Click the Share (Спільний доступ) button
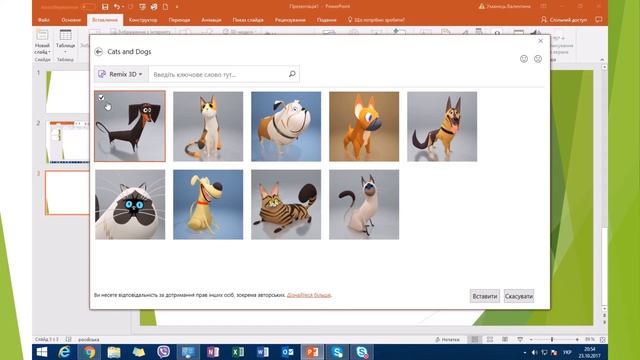 pyautogui.click(x=564, y=20)
